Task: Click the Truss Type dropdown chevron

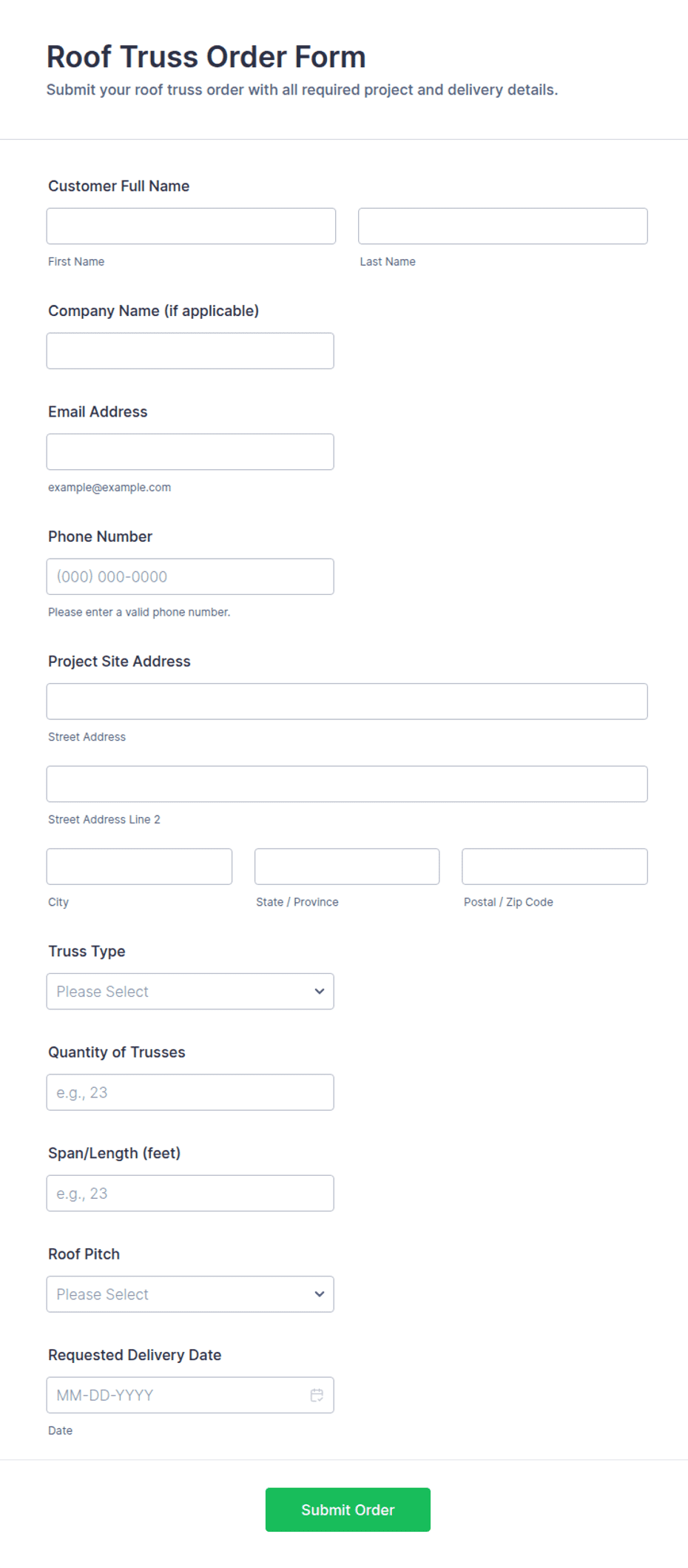Action: (x=318, y=991)
